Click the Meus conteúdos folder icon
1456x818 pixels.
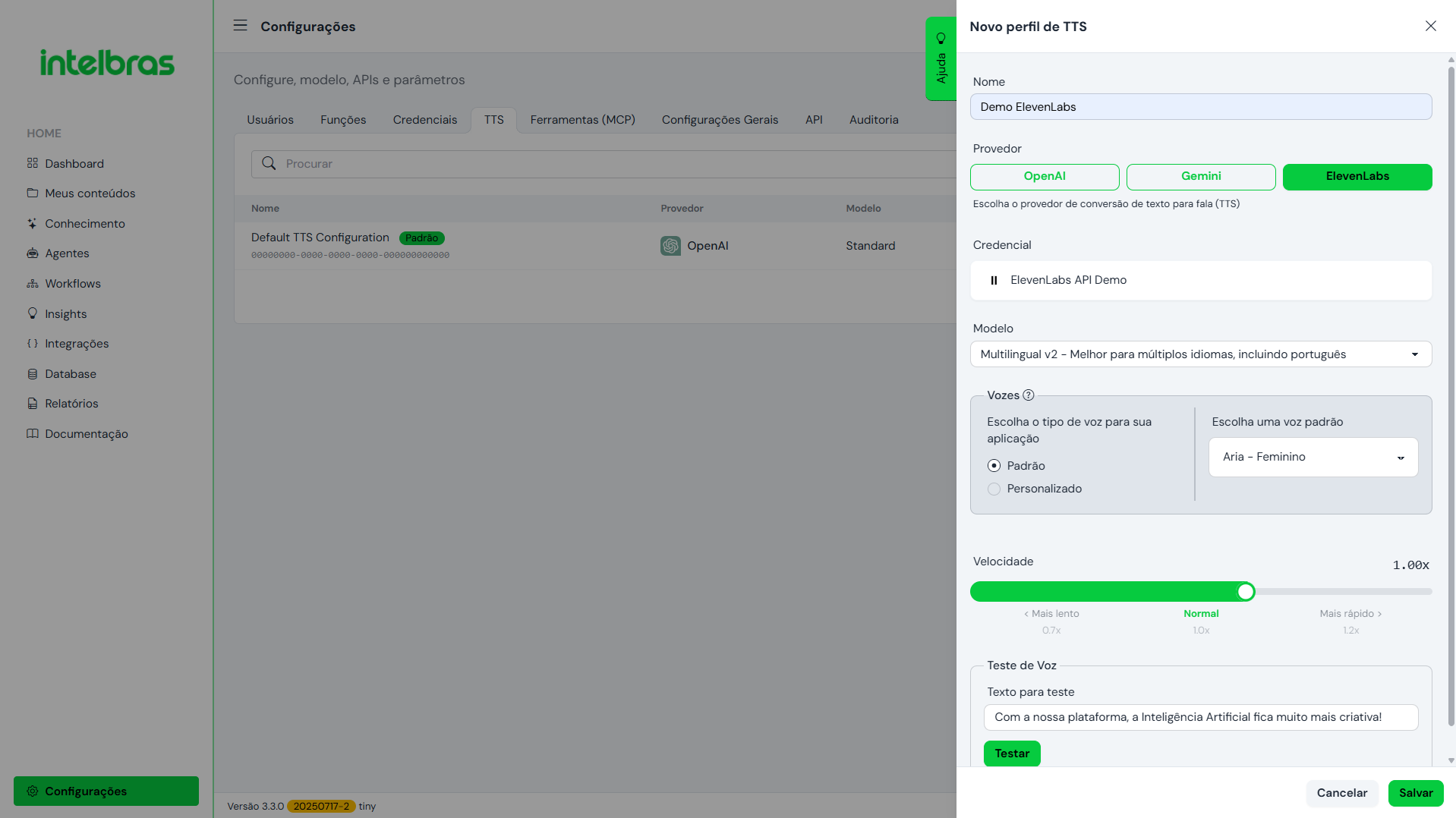pyautogui.click(x=32, y=193)
